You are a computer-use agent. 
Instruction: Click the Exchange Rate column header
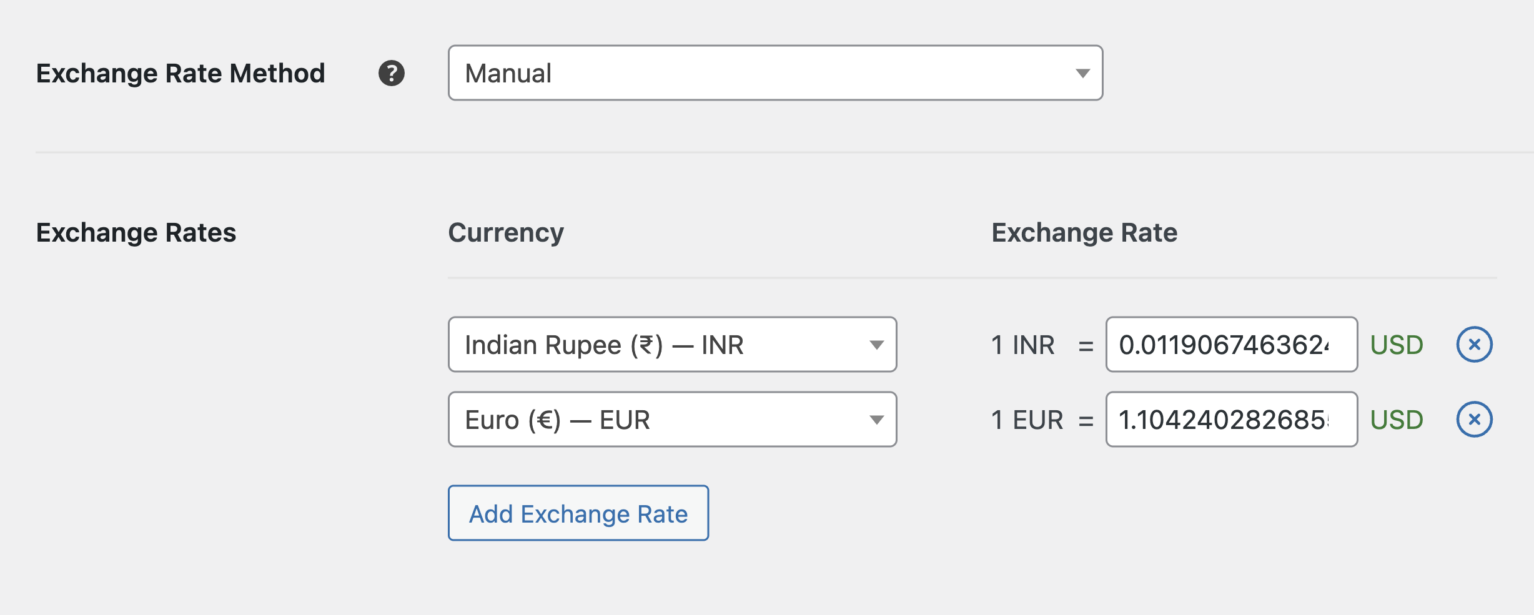click(1084, 232)
